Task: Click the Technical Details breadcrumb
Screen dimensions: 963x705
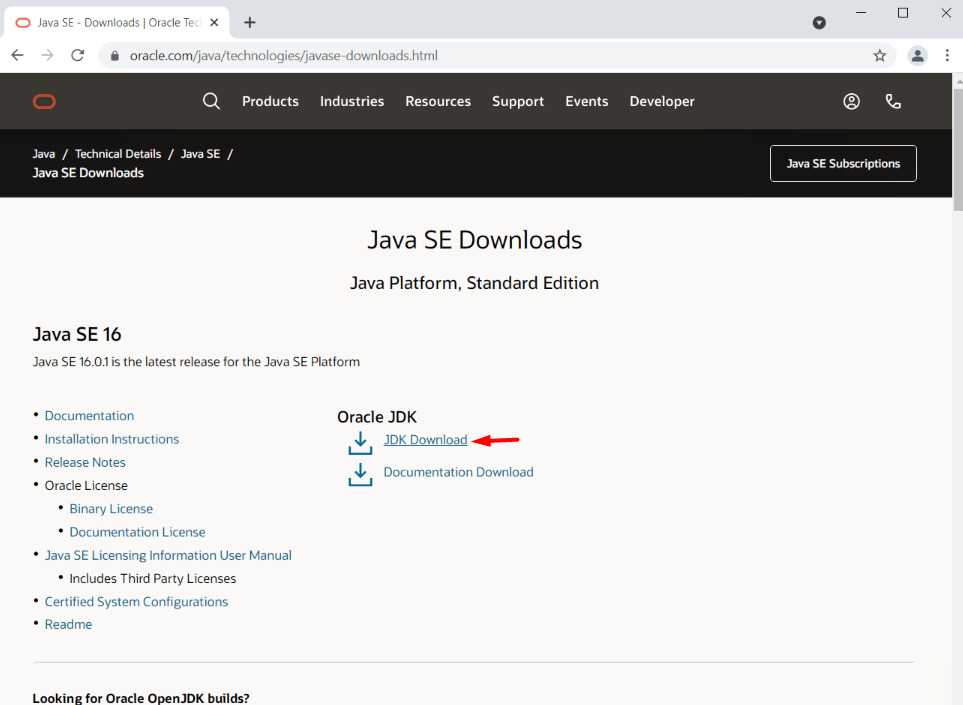Action: tap(118, 154)
